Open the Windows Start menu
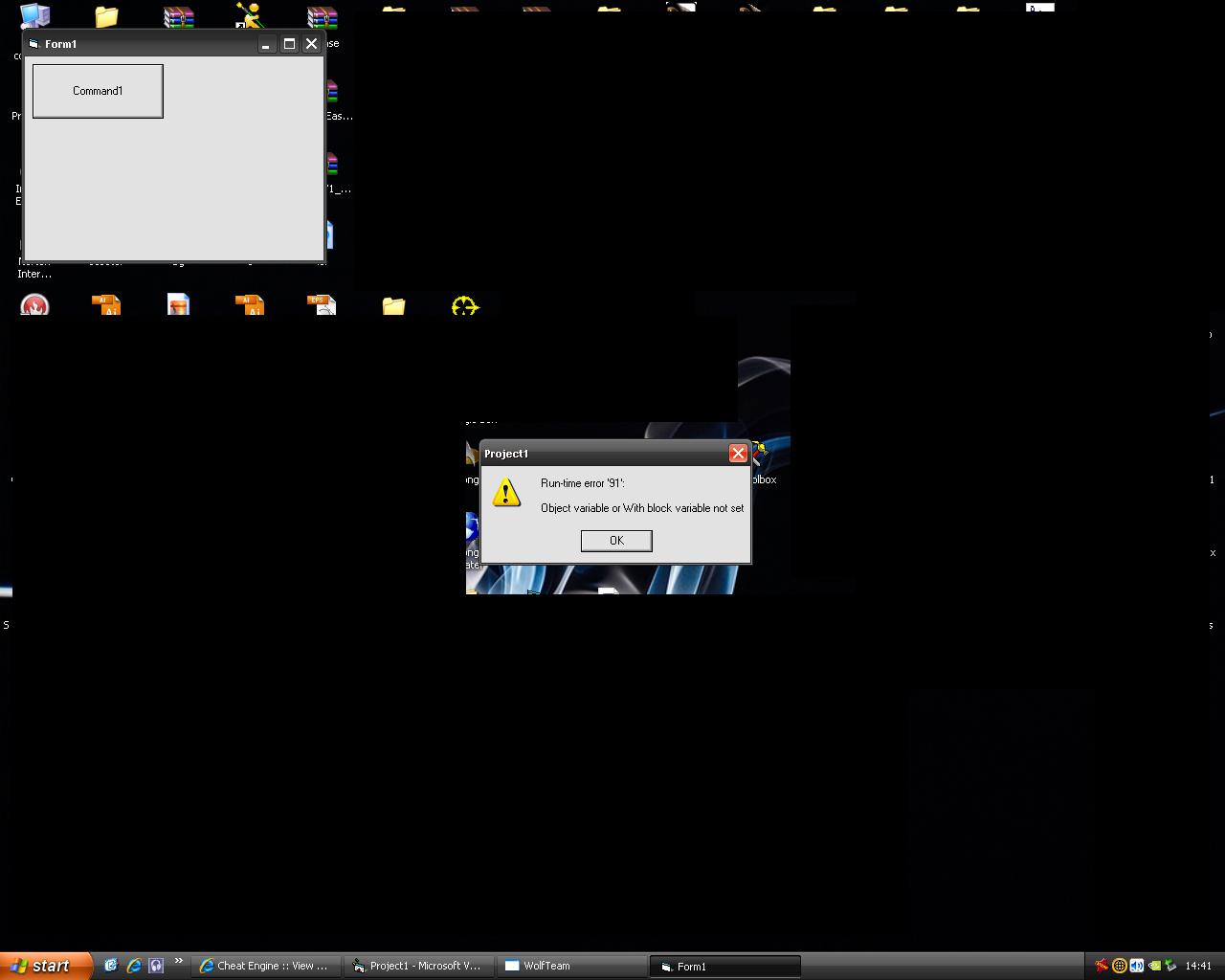The image size is (1225, 980). 46,966
